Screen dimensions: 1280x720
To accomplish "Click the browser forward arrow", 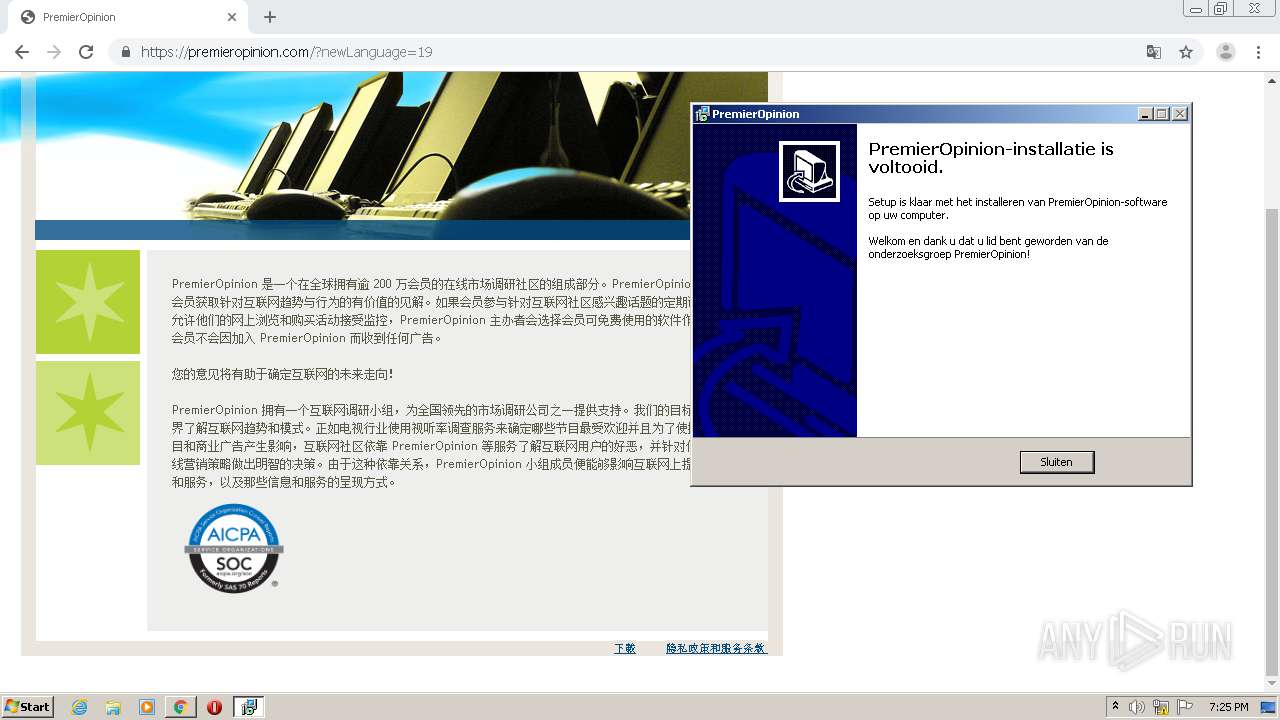I will click(54, 52).
